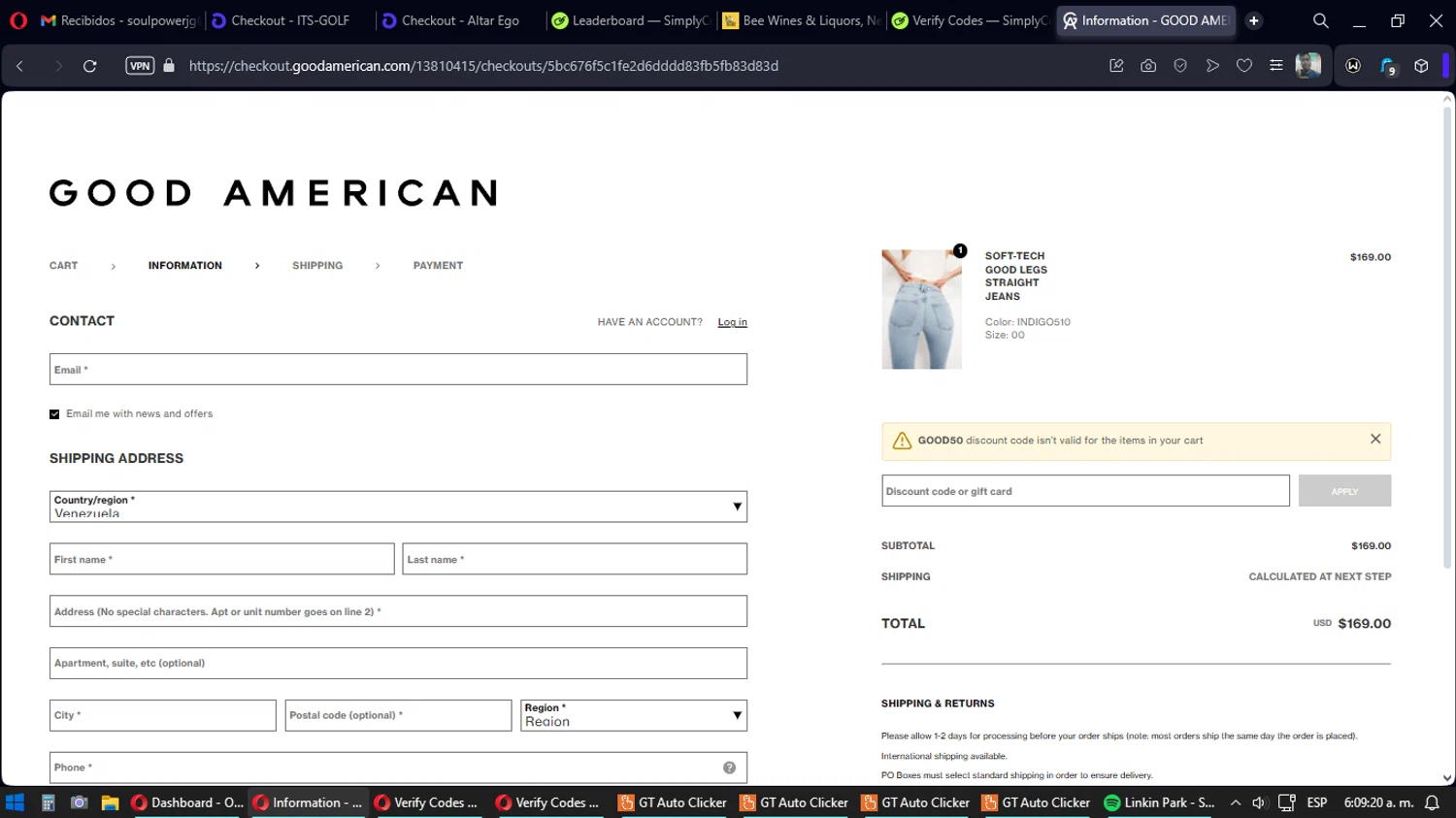Open a new tab with plus button

click(x=1254, y=20)
